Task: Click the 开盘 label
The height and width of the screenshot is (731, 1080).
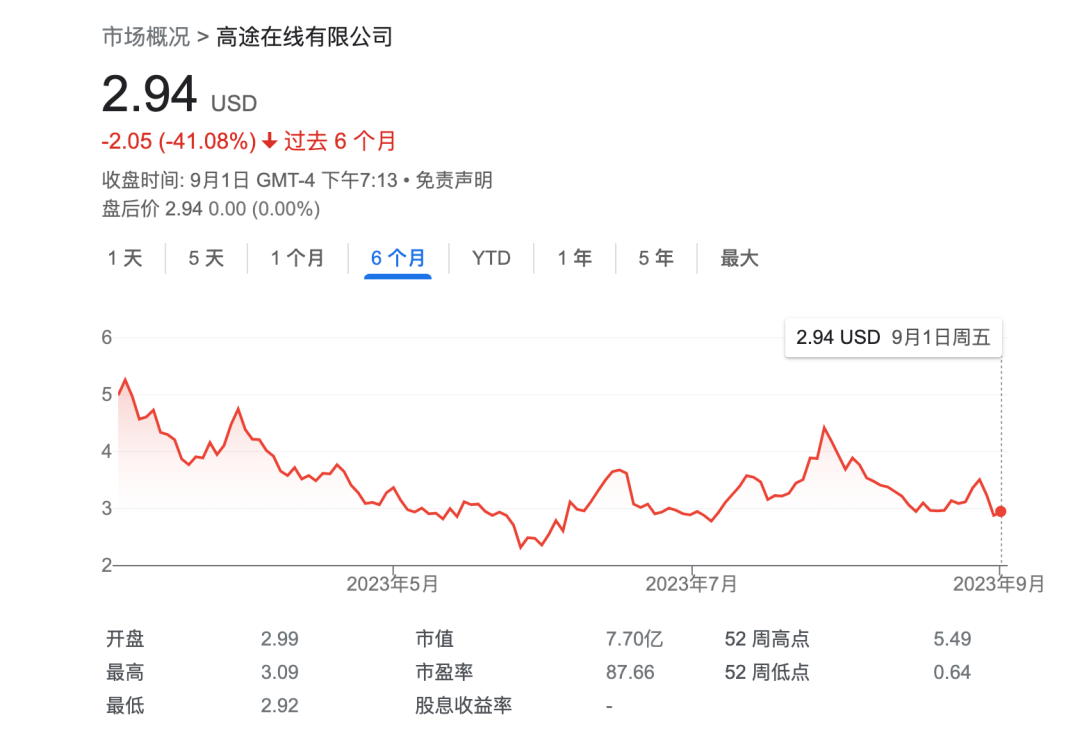Action: 125,639
